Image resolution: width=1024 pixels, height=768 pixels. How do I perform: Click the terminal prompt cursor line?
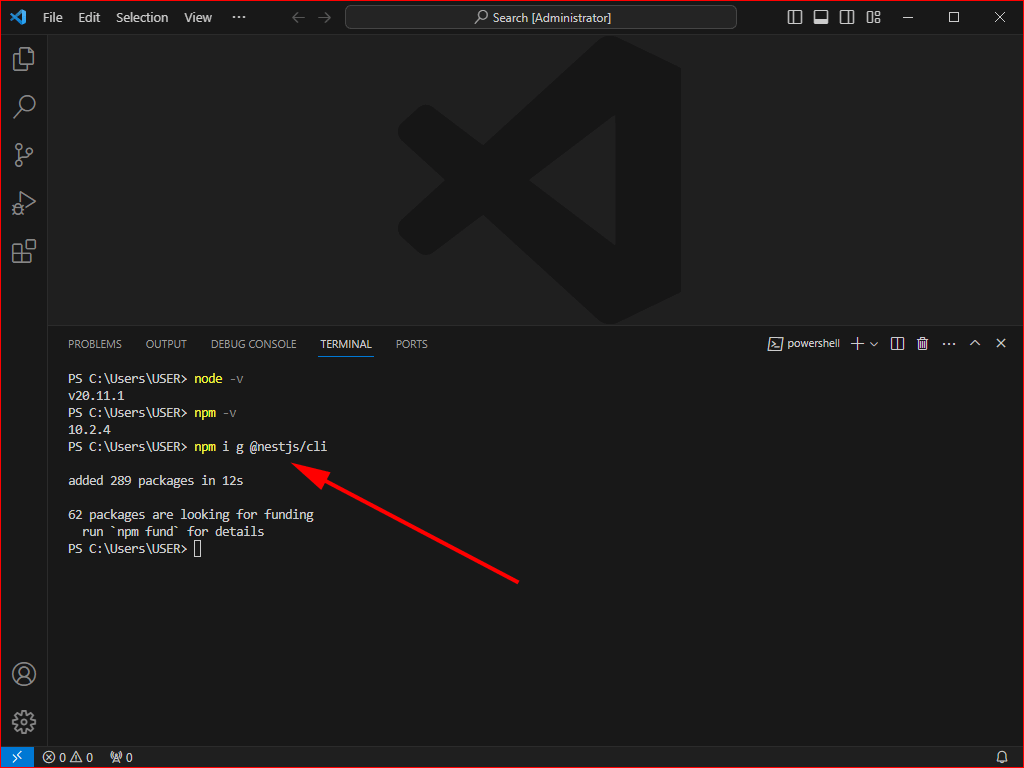pos(135,549)
